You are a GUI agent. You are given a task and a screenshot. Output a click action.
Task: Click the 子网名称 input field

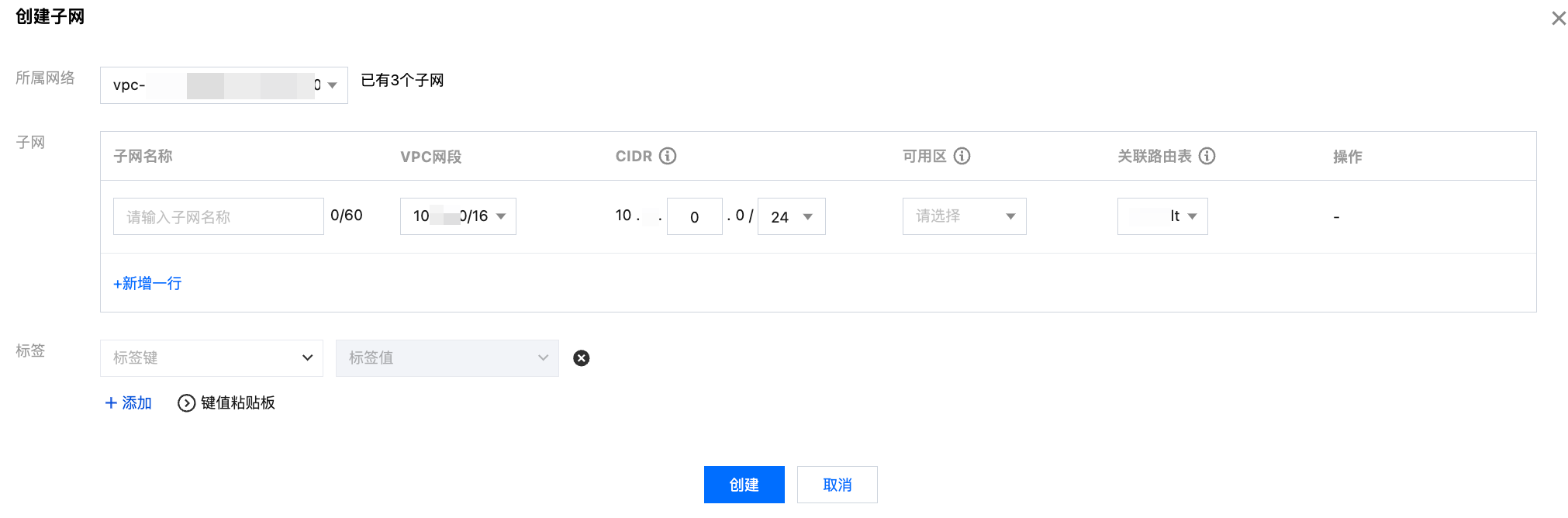[218, 216]
